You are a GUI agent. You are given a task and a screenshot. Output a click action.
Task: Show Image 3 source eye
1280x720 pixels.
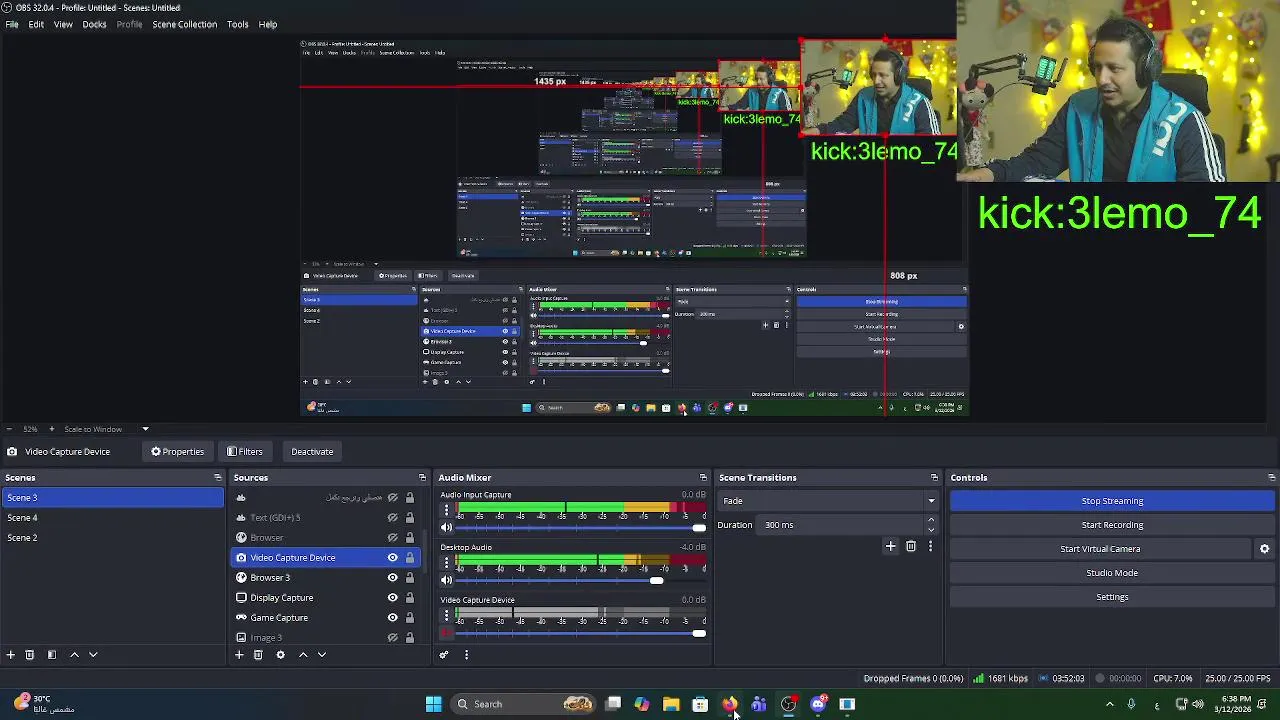pos(393,637)
